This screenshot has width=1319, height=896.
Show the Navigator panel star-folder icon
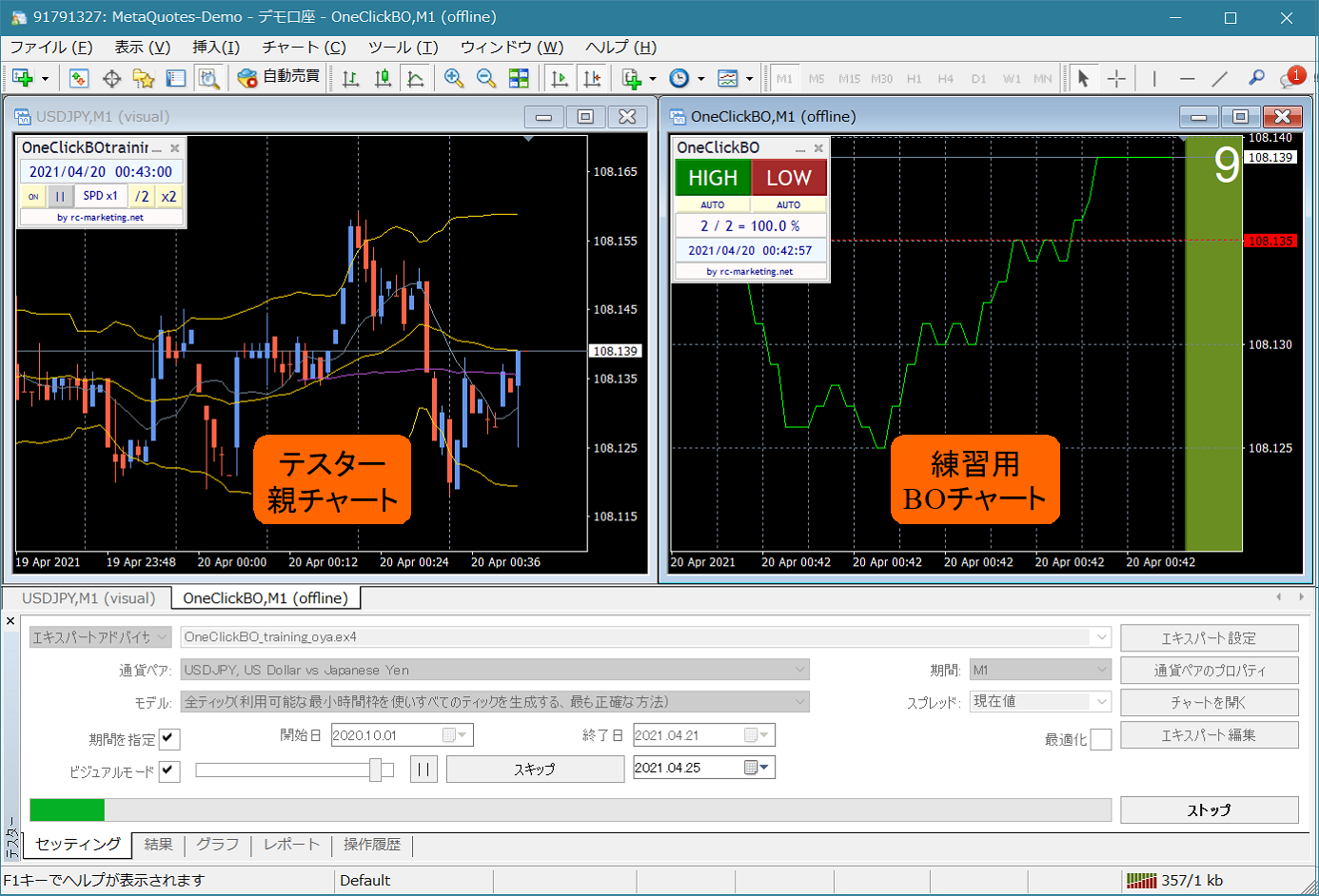(x=144, y=78)
